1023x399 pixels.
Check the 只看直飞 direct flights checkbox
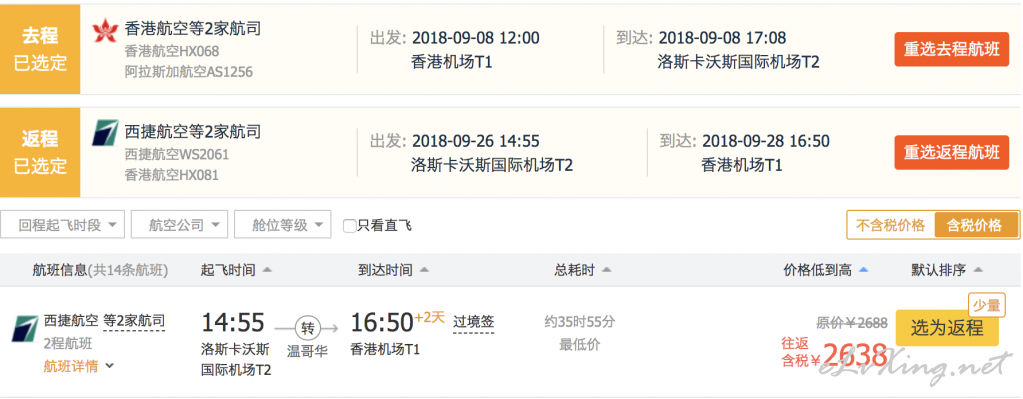tap(350, 226)
